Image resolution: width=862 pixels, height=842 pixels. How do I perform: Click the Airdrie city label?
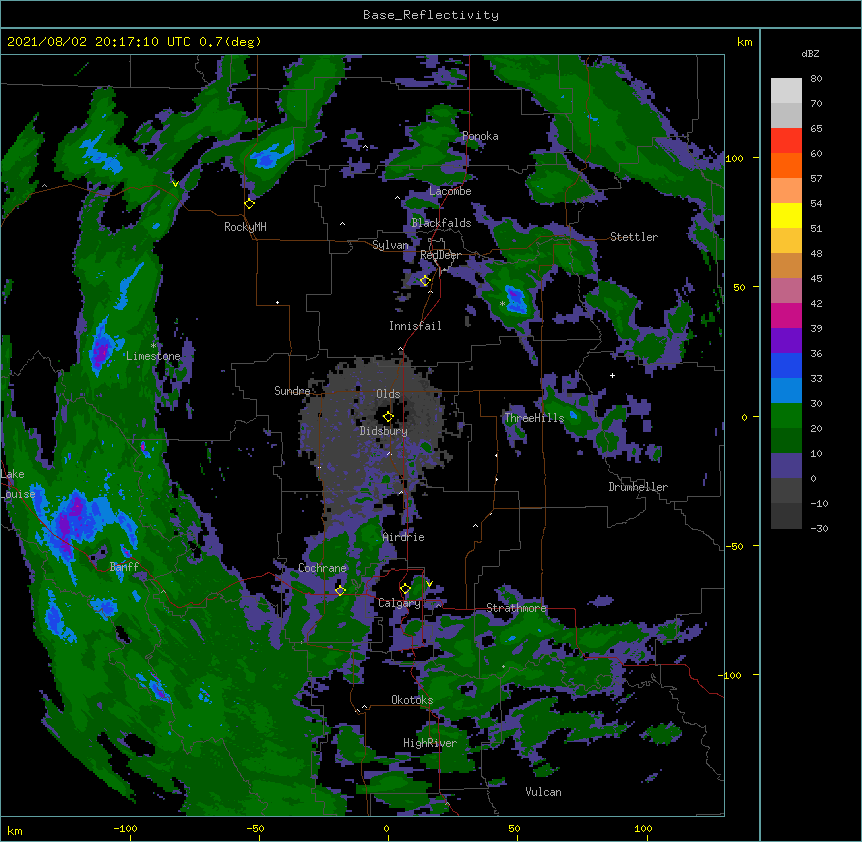tap(404, 537)
